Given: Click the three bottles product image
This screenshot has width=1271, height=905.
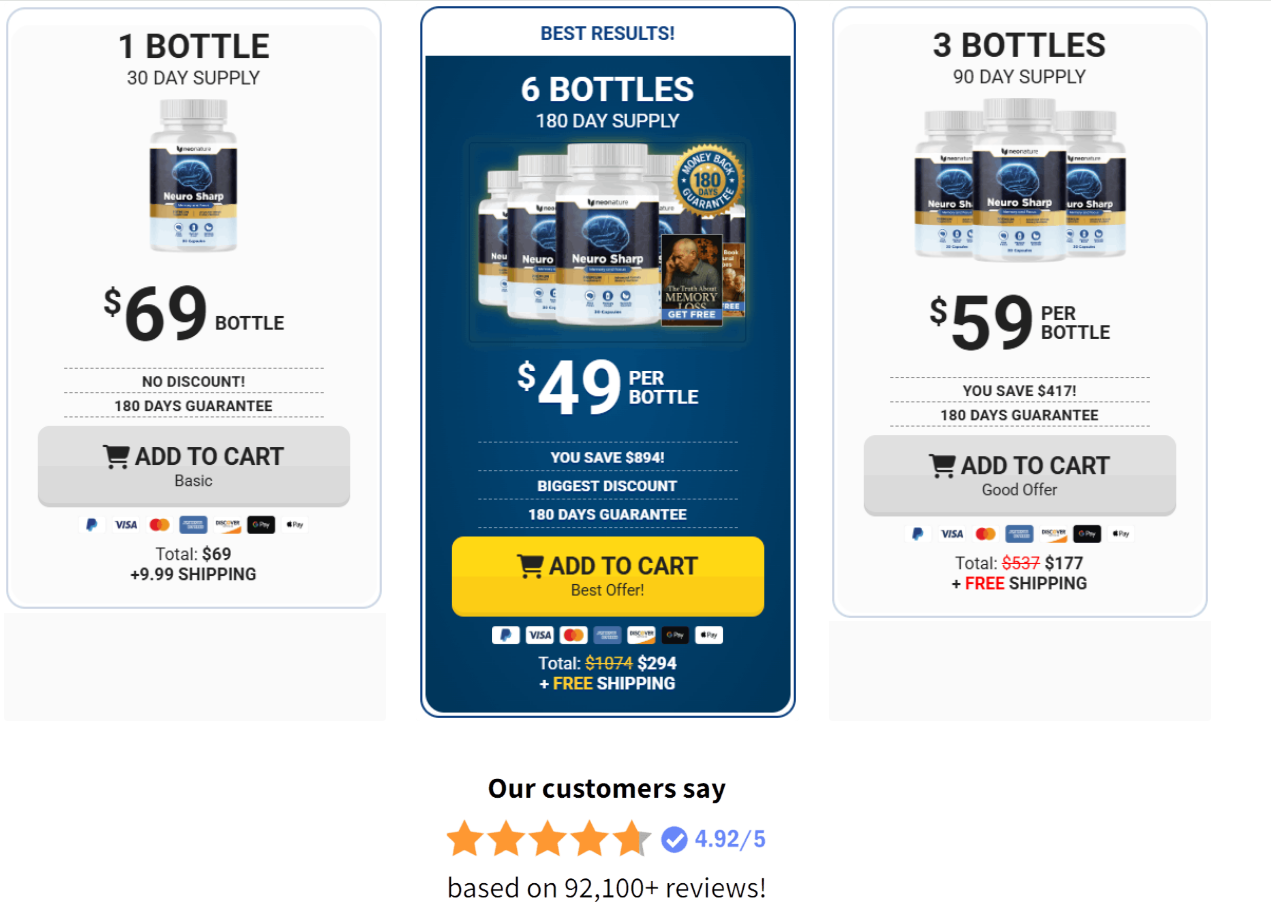Looking at the screenshot, I should coord(1019,180).
